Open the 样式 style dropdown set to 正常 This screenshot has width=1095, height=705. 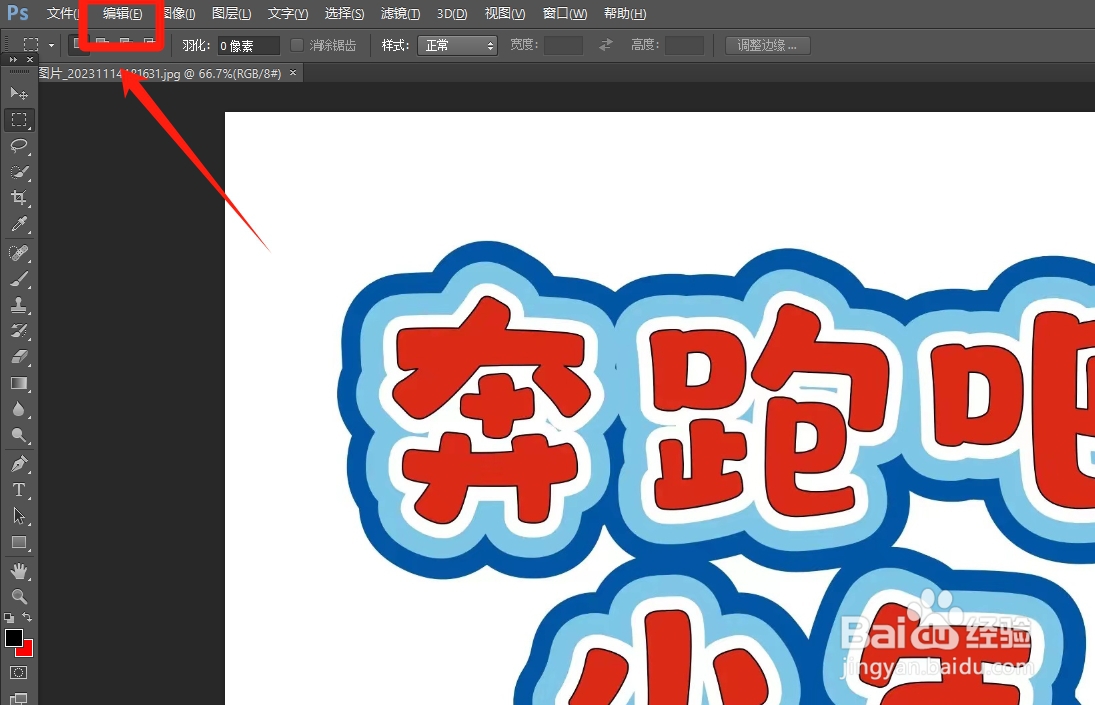pyautogui.click(x=457, y=45)
